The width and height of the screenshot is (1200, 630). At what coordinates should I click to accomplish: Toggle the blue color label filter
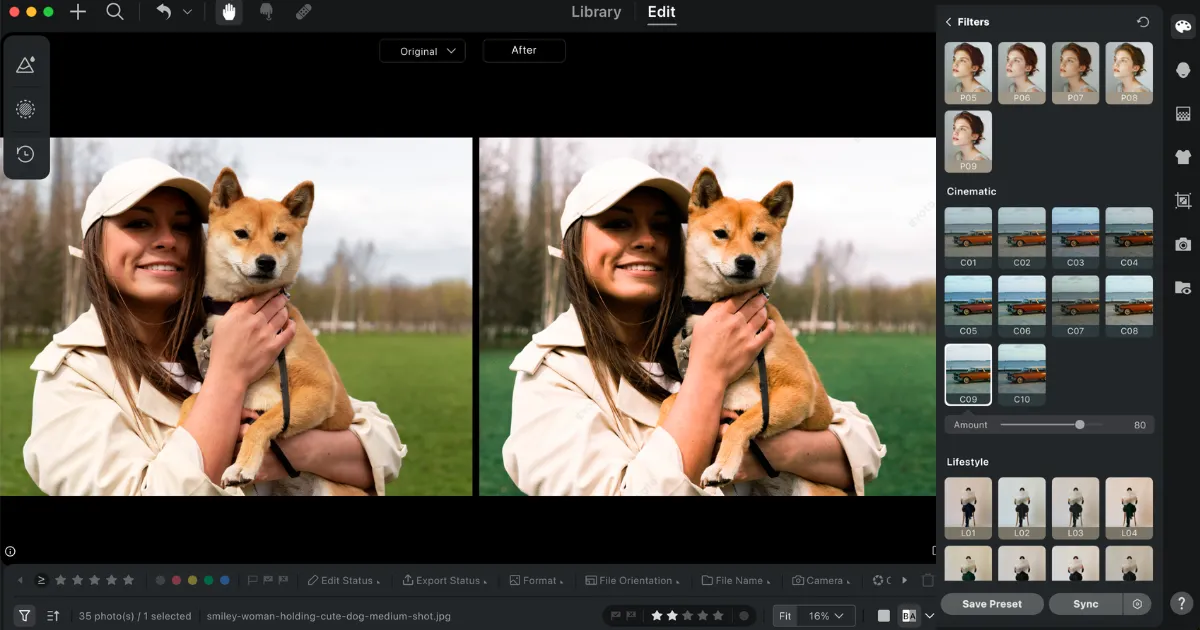point(225,580)
